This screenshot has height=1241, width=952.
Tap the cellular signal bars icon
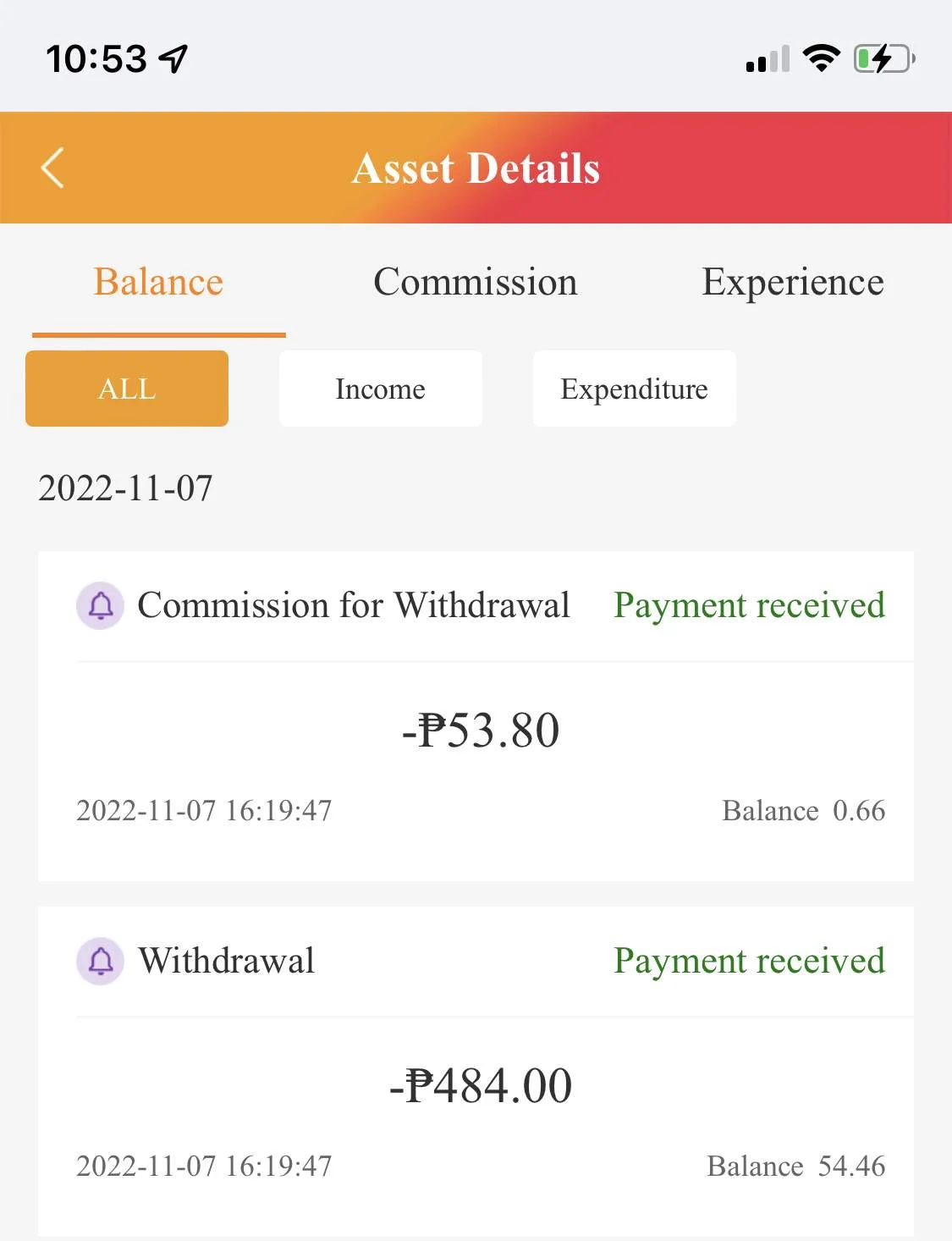click(x=768, y=58)
